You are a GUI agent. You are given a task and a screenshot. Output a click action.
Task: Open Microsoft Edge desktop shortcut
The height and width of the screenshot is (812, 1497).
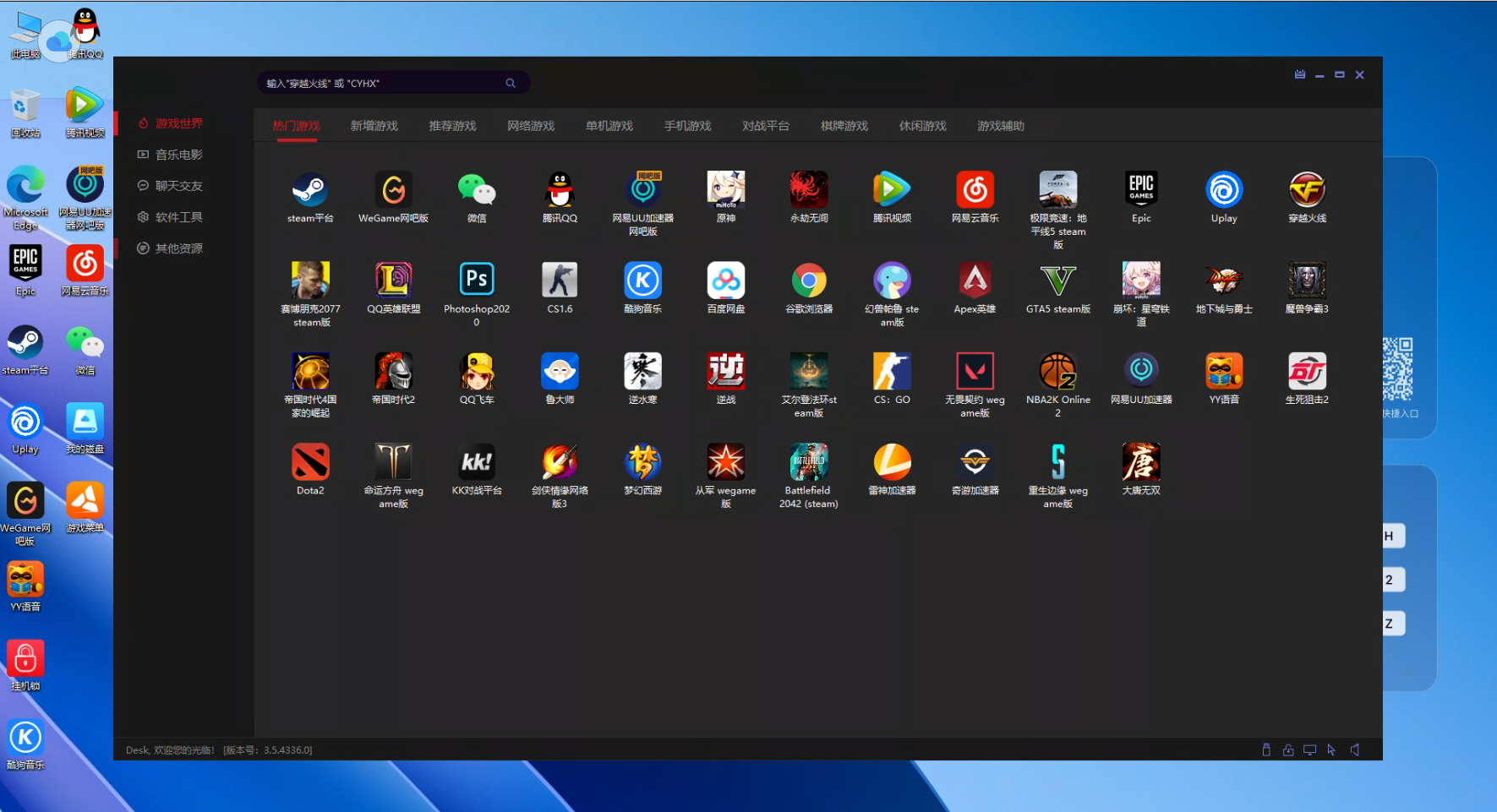pyautogui.click(x=25, y=198)
